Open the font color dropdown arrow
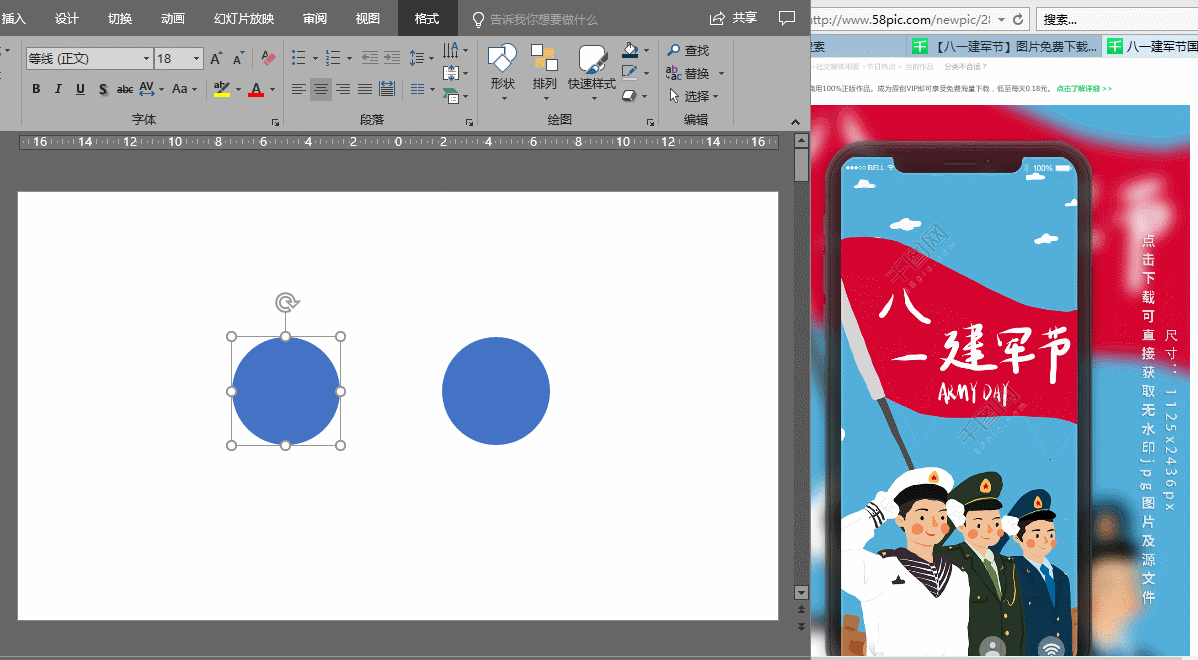The width and height of the screenshot is (1198, 660). [273, 89]
